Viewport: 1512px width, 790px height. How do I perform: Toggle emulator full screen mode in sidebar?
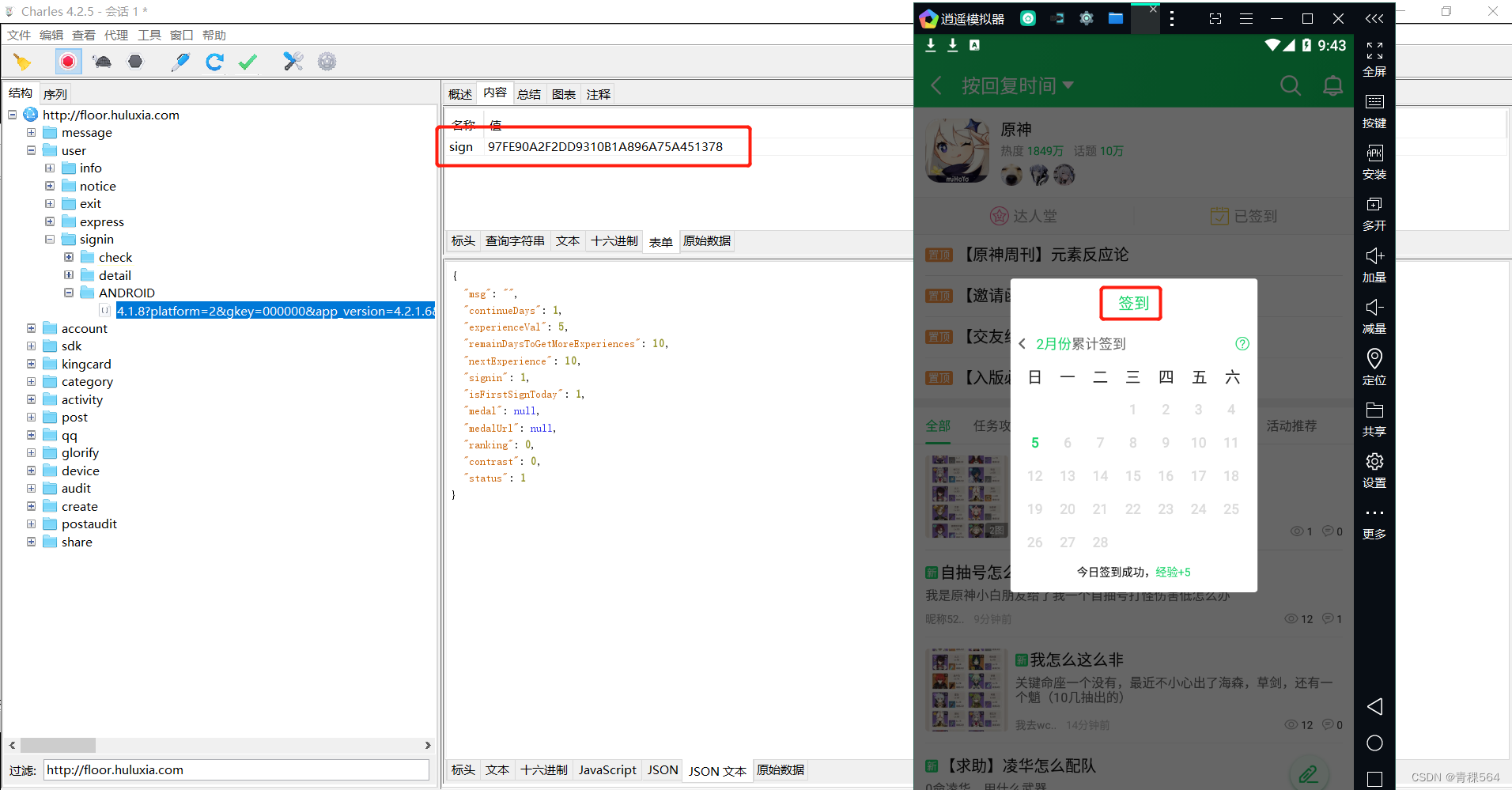click(x=1374, y=60)
